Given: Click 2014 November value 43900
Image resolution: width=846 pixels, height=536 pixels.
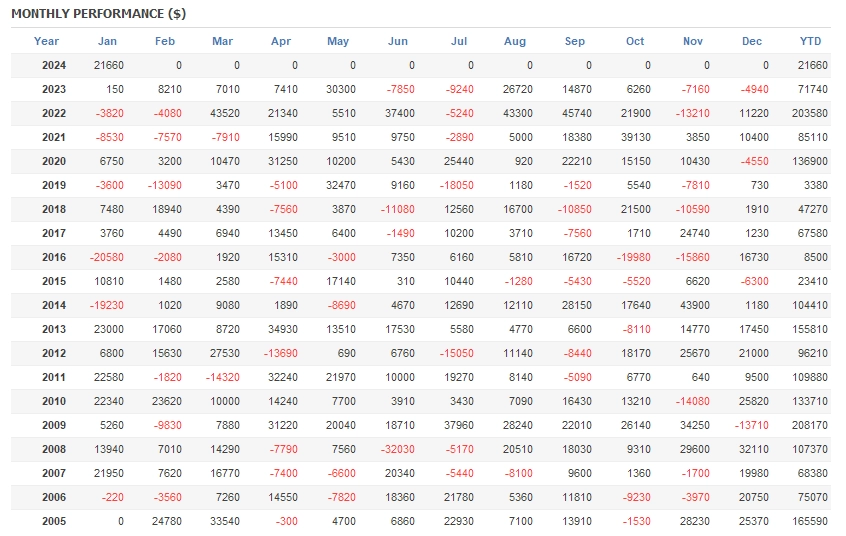Looking at the screenshot, I should point(695,306).
